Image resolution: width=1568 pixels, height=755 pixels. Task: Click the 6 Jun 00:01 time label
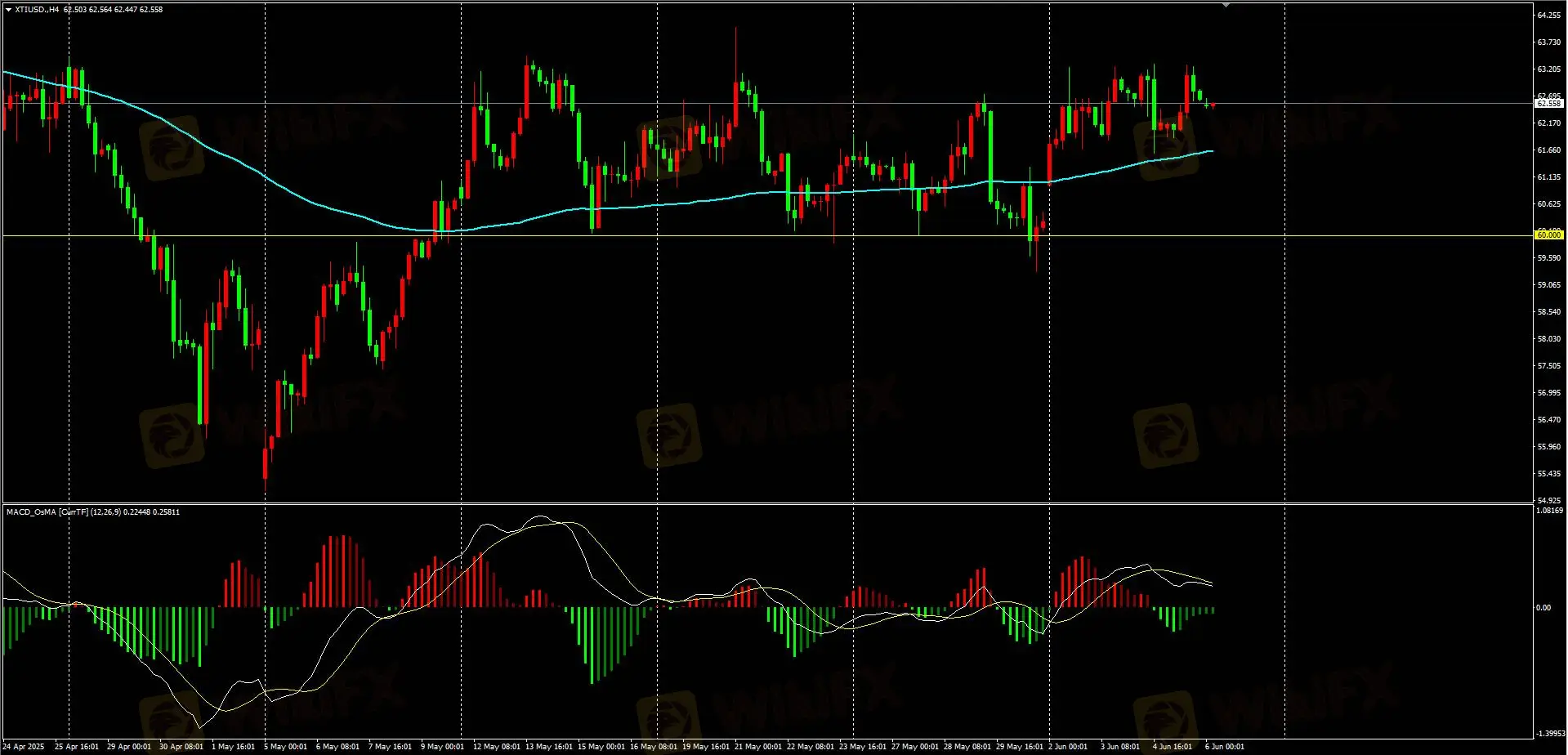click(x=1225, y=747)
